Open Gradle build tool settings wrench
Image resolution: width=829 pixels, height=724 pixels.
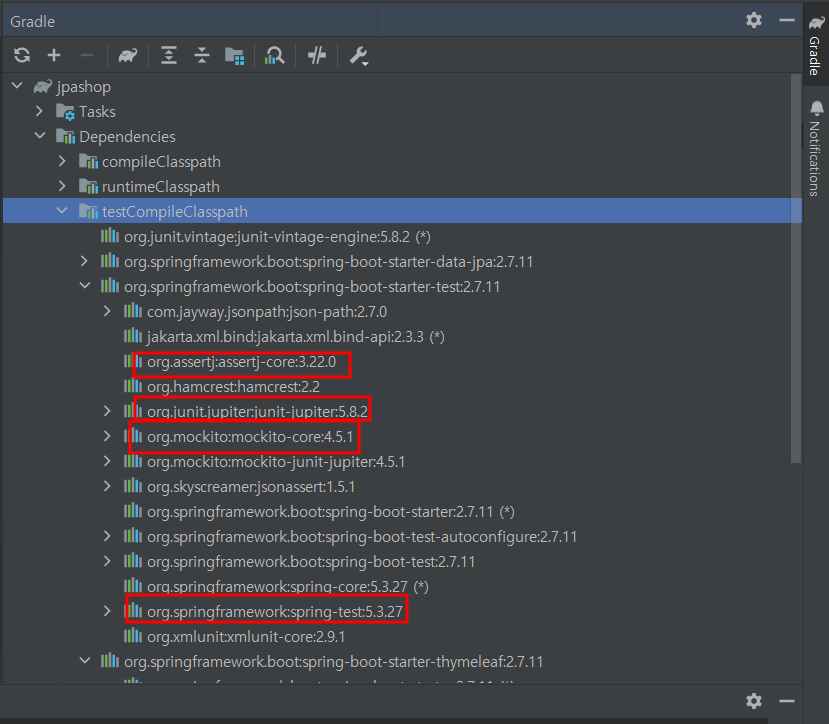pyautogui.click(x=359, y=56)
